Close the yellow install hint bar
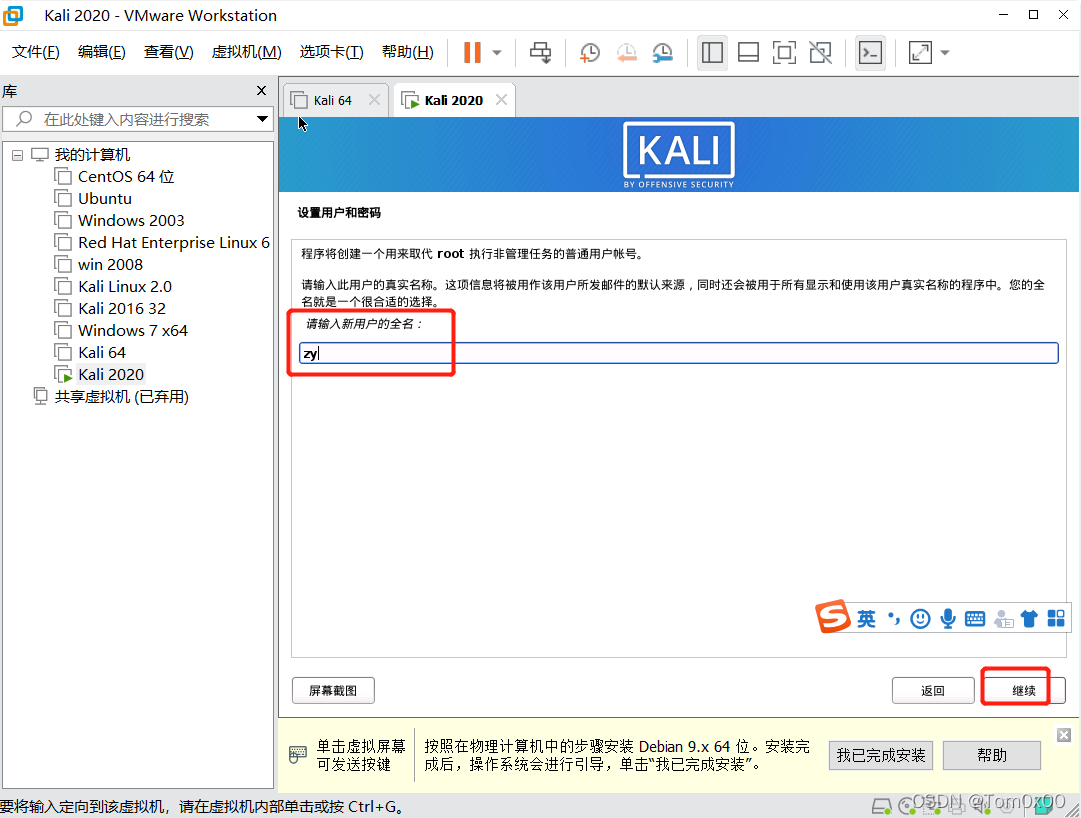The width and height of the screenshot is (1081, 818). (x=1064, y=735)
